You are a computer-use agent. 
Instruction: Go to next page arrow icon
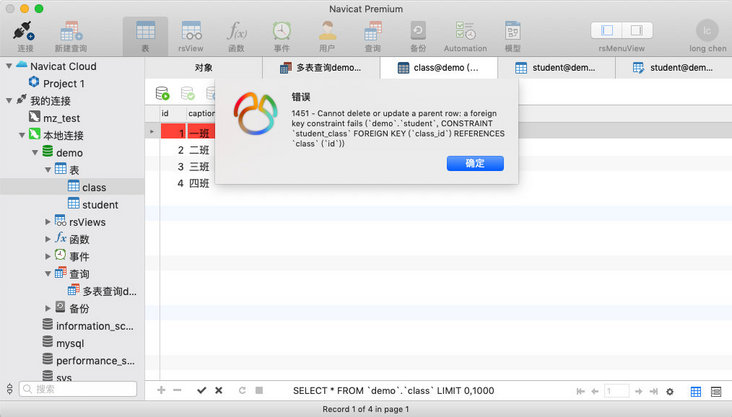coord(639,391)
